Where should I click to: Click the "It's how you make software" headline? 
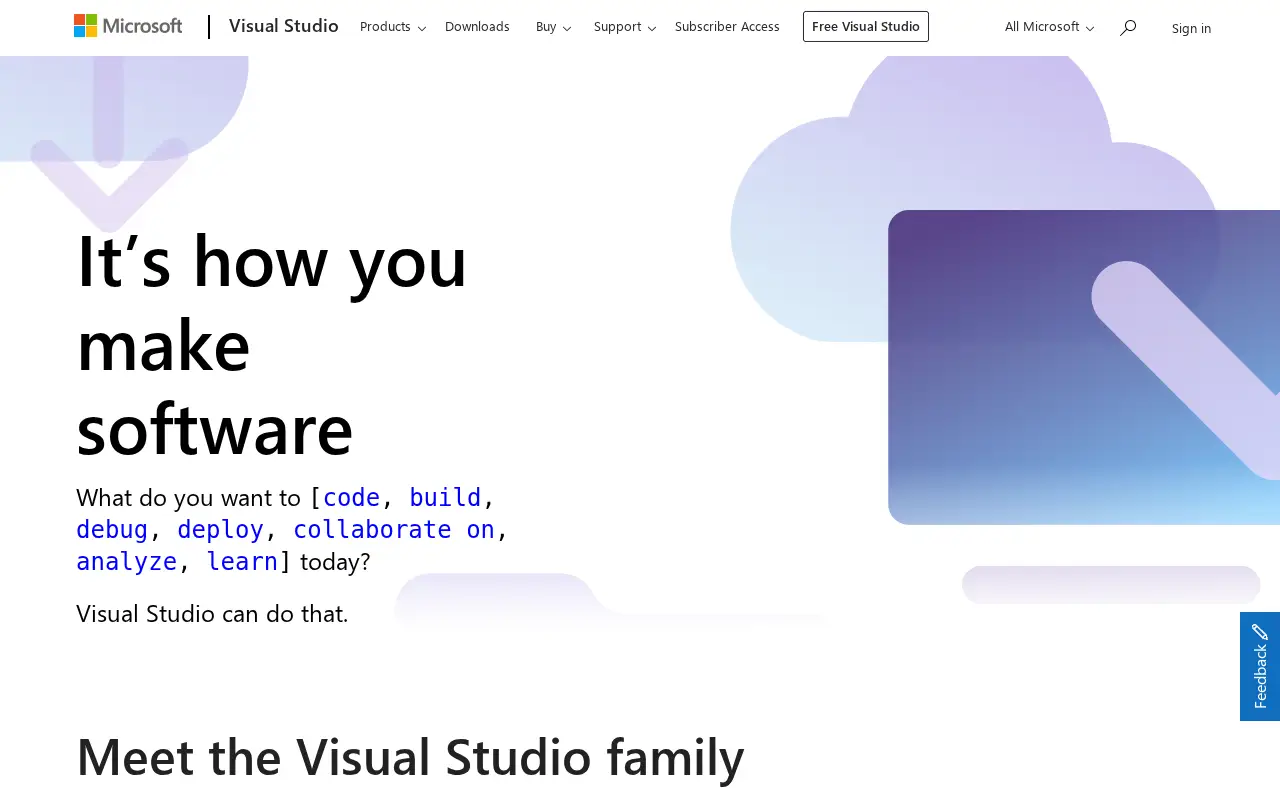point(272,344)
